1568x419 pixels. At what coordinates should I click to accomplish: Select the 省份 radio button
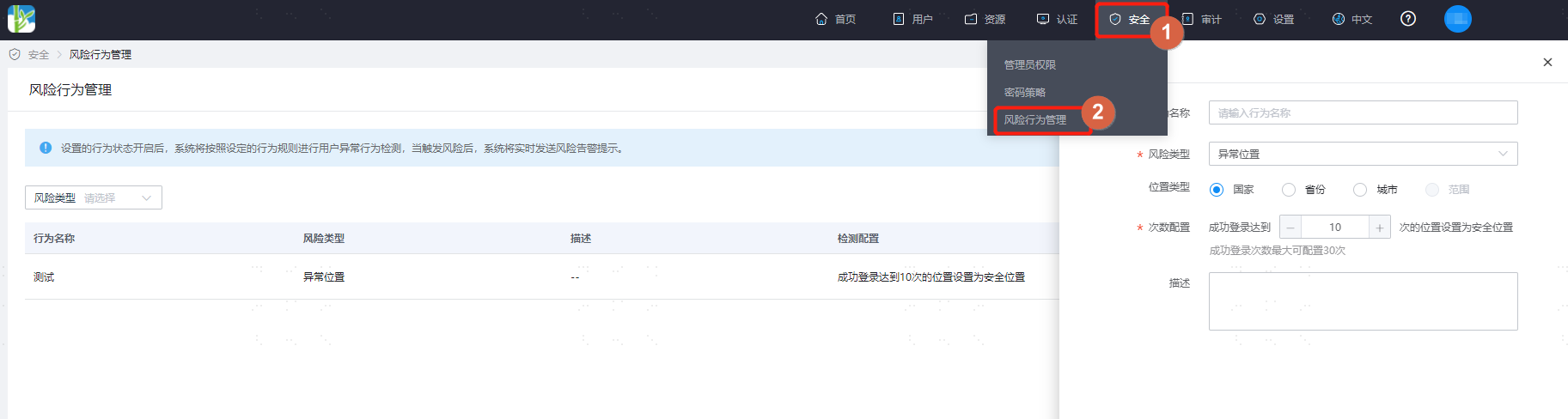click(x=1289, y=190)
